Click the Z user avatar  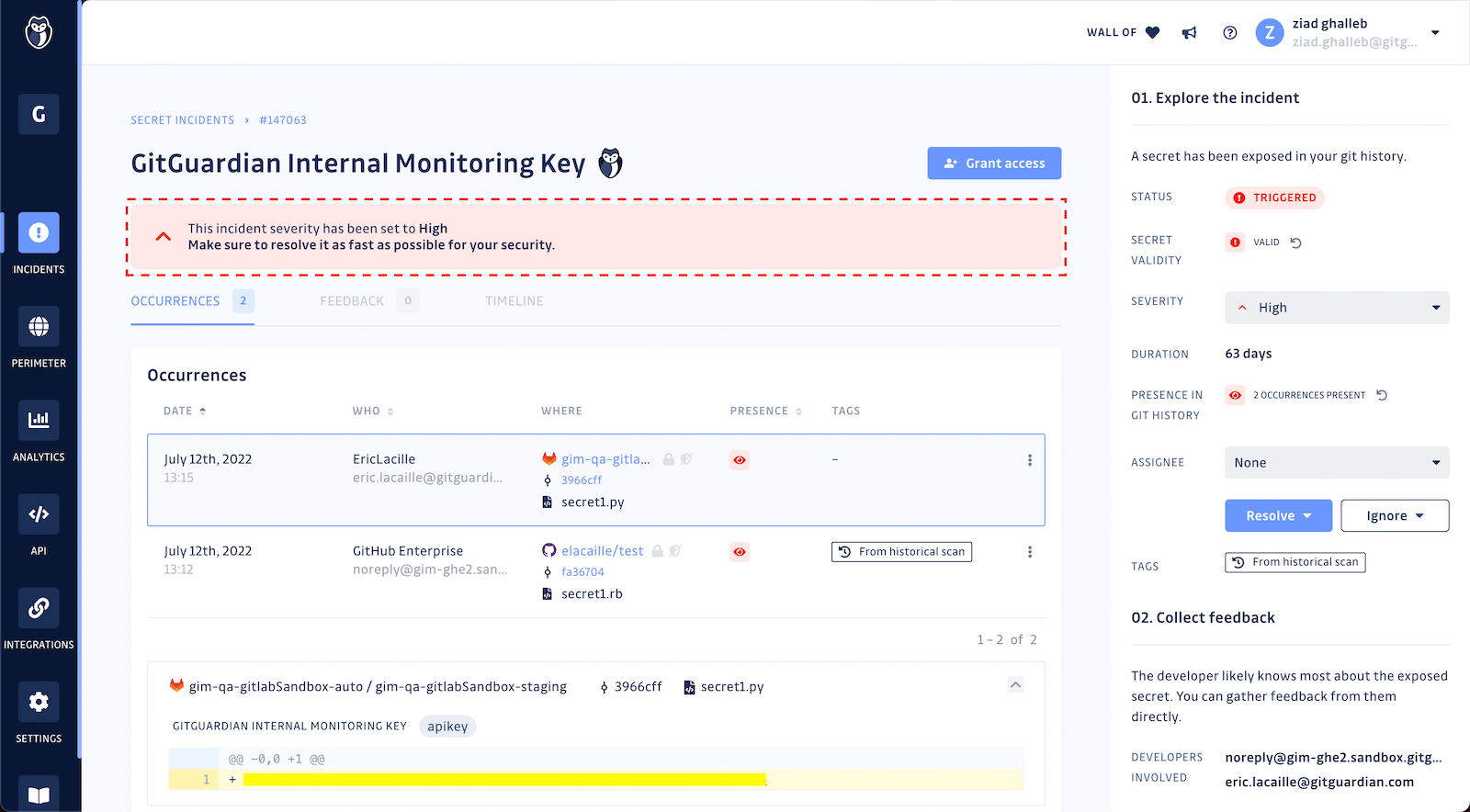[1270, 33]
